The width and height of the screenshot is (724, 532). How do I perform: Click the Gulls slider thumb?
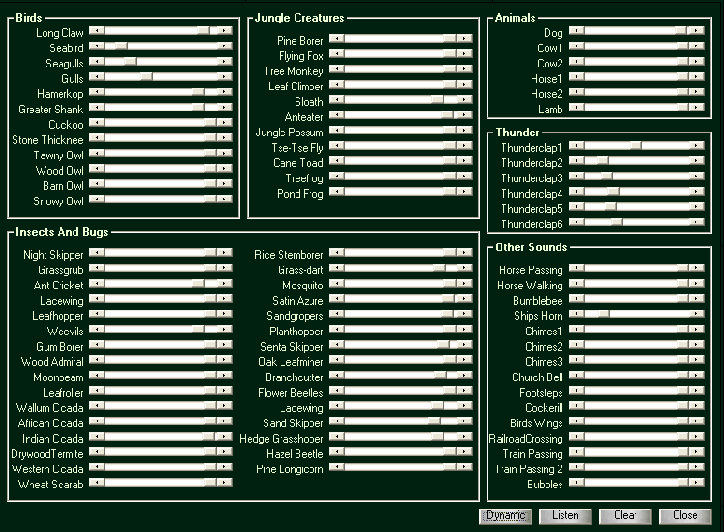pyautogui.click(x=146, y=76)
